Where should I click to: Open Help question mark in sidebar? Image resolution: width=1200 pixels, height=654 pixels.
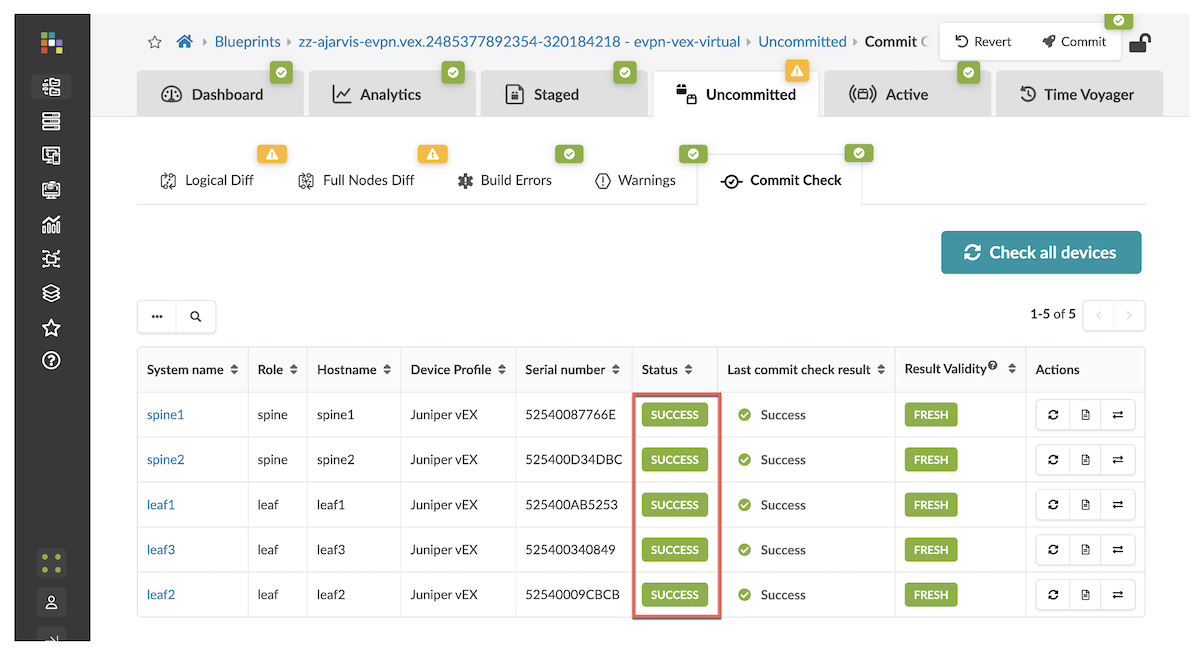point(51,361)
